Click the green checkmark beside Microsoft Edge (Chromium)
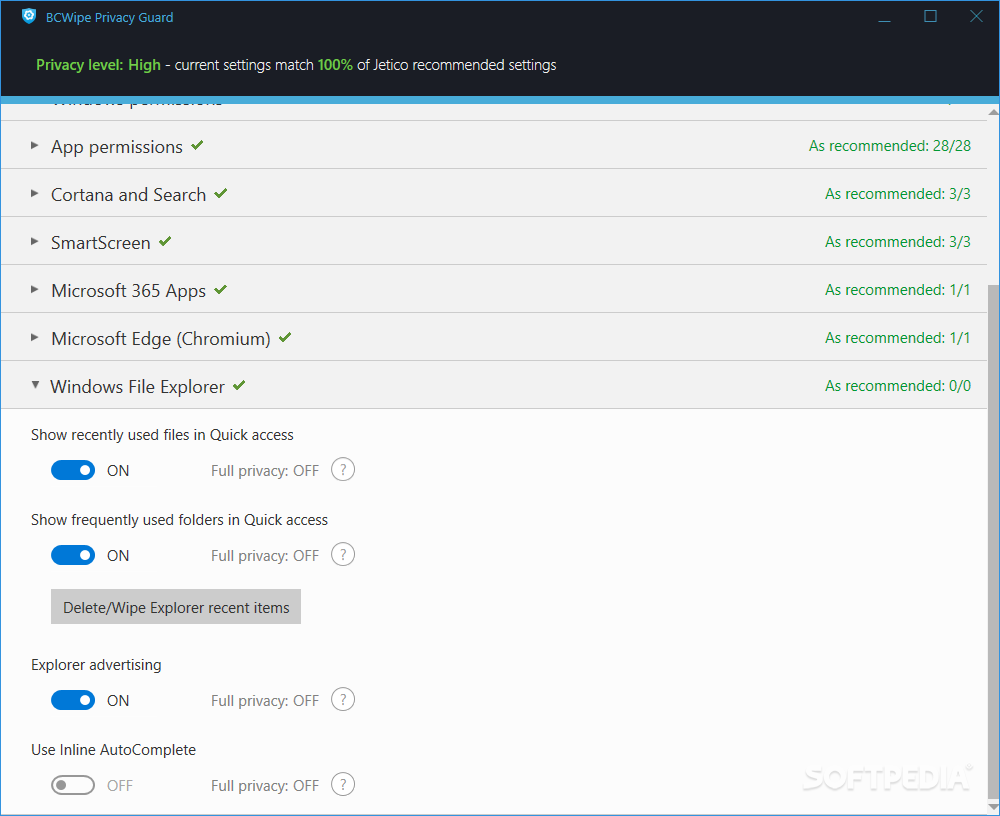The height and width of the screenshot is (816, 1000). click(285, 337)
